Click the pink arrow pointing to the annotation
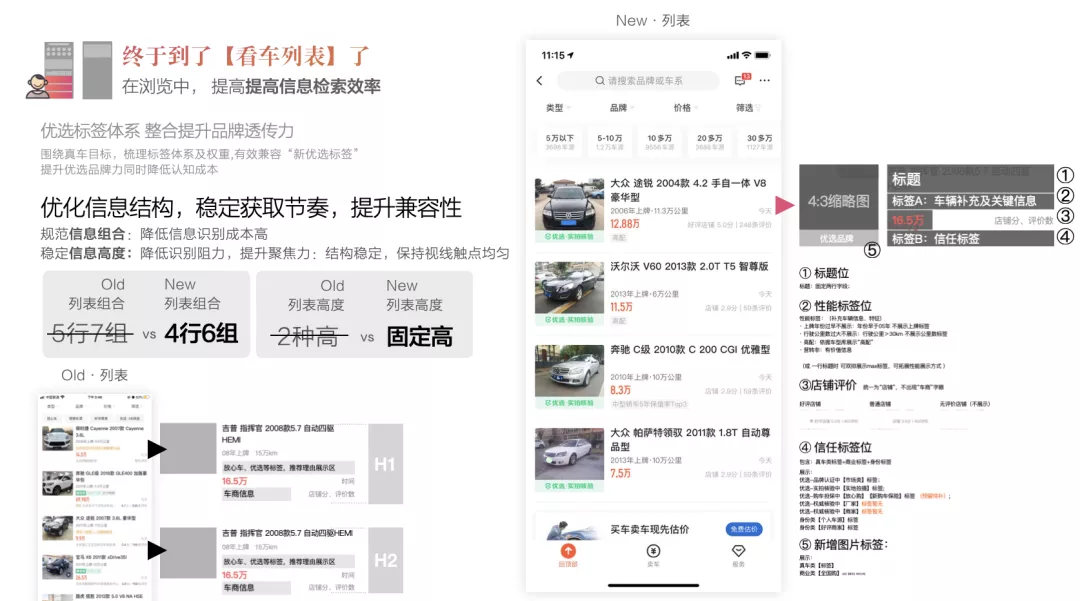The image size is (1080, 601). pyautogui.click(x=785, y=204)
